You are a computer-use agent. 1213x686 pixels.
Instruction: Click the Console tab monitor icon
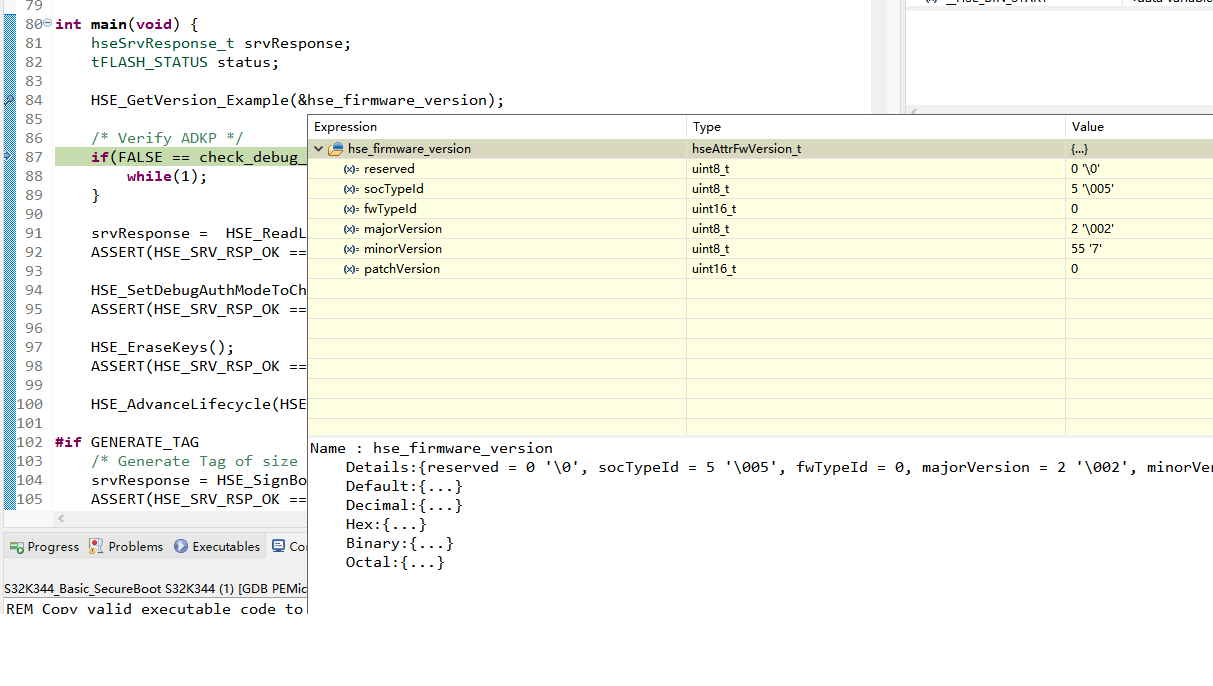tap(278, 547)
